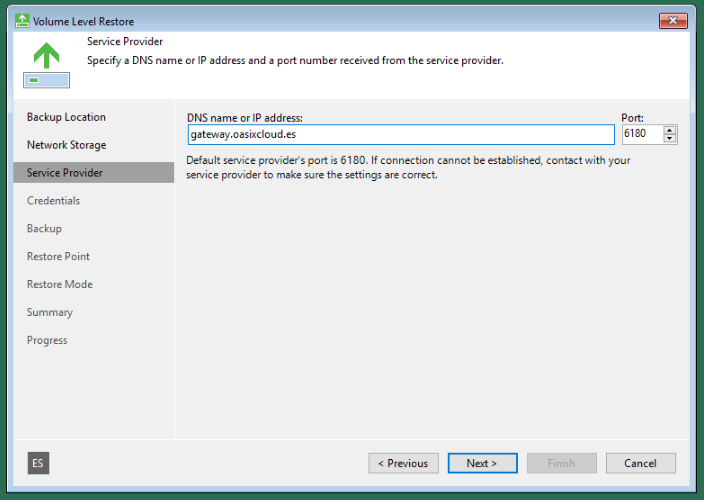The image size is (704, 500).
Task: Click the DNS name or IP address field
Action: click(x=400, y=135)
